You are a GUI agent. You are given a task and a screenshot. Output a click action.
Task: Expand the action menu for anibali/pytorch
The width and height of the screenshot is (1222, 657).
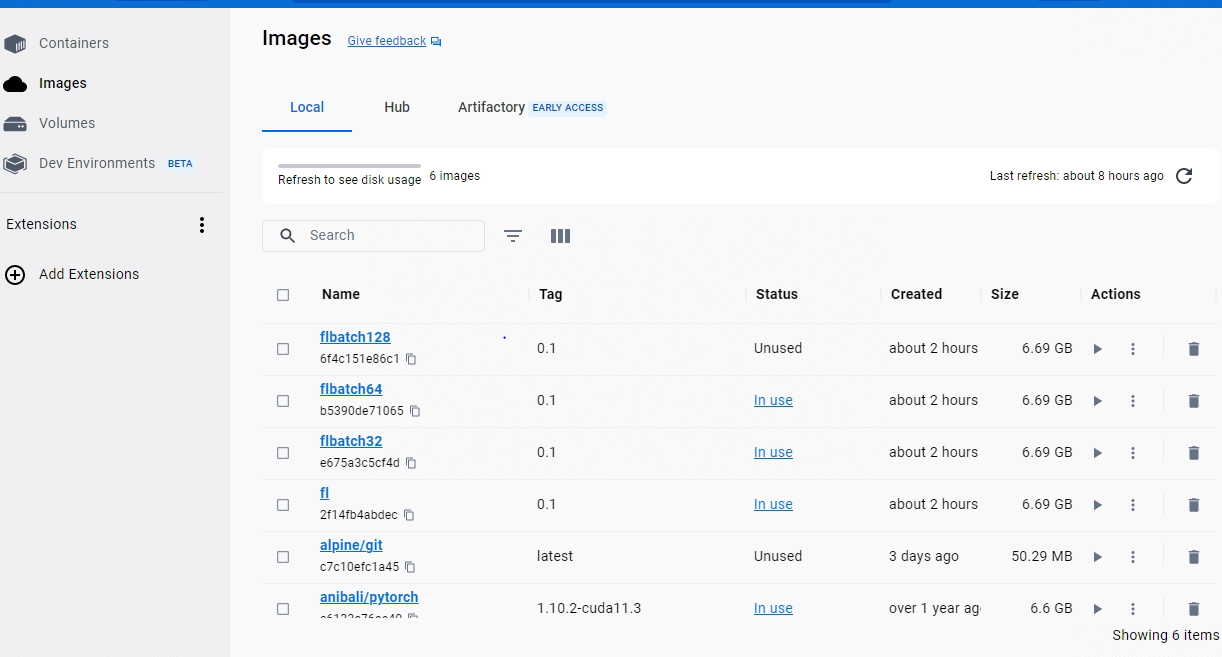point(1133,609)
